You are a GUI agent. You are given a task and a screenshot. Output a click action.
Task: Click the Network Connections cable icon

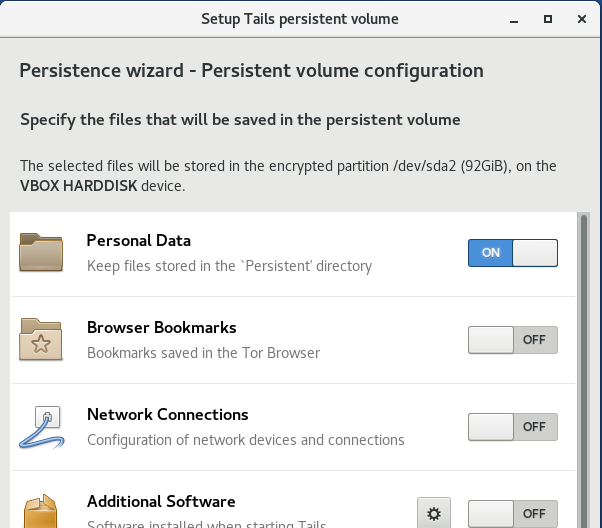(41, 427)
